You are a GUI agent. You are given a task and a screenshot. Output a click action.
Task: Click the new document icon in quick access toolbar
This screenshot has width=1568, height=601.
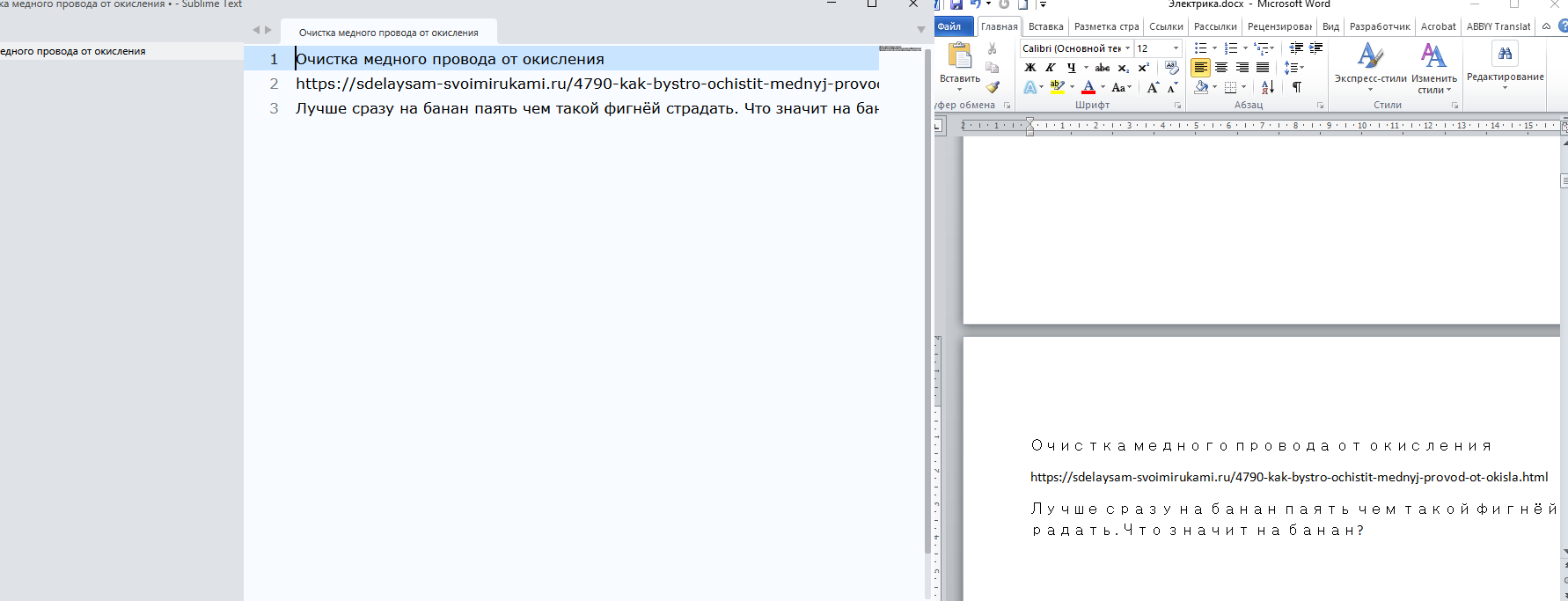pyautogui.click(x=1023, y=4)
